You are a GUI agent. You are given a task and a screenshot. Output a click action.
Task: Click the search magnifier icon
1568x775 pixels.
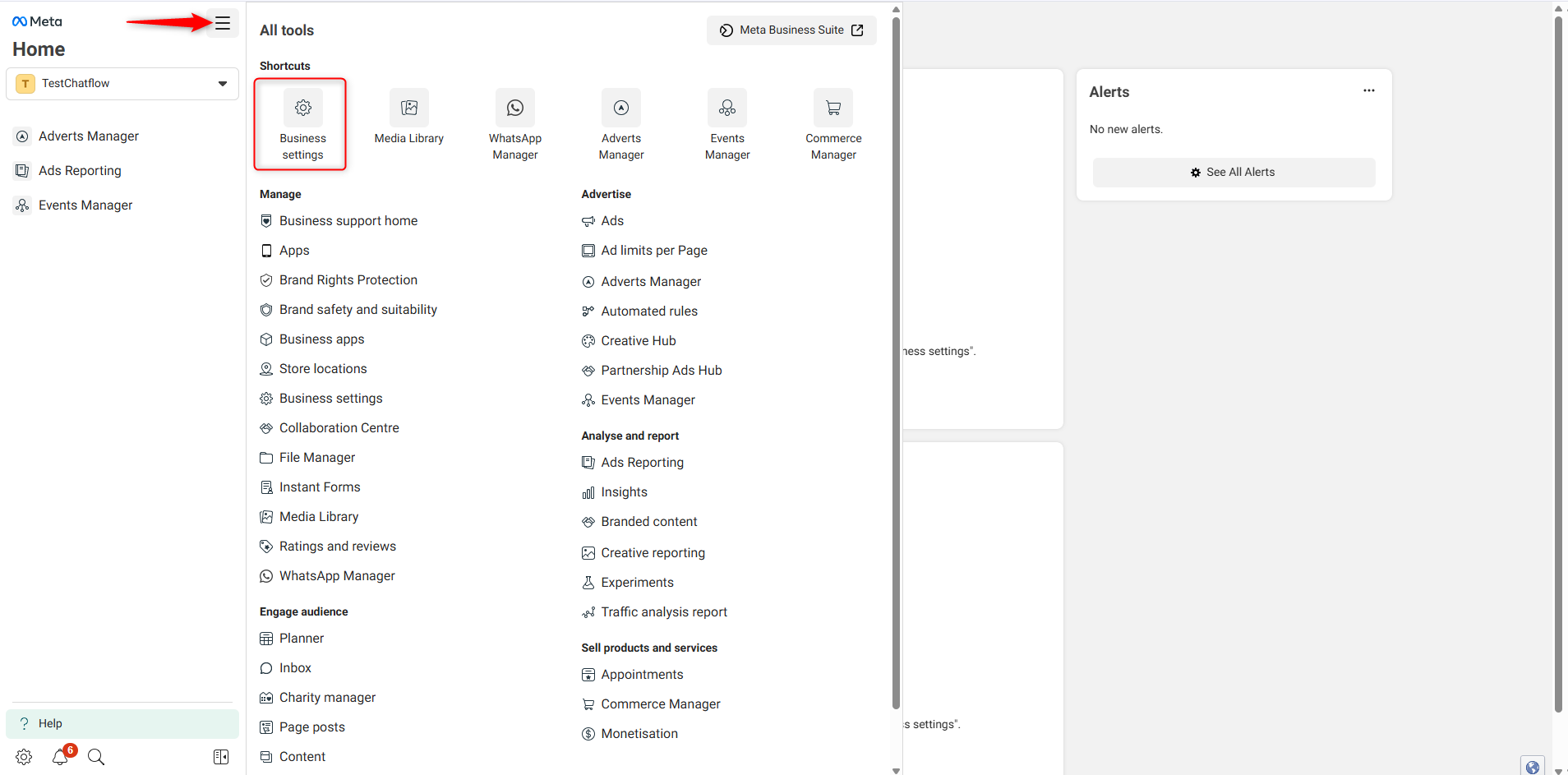tap(96, 757)
